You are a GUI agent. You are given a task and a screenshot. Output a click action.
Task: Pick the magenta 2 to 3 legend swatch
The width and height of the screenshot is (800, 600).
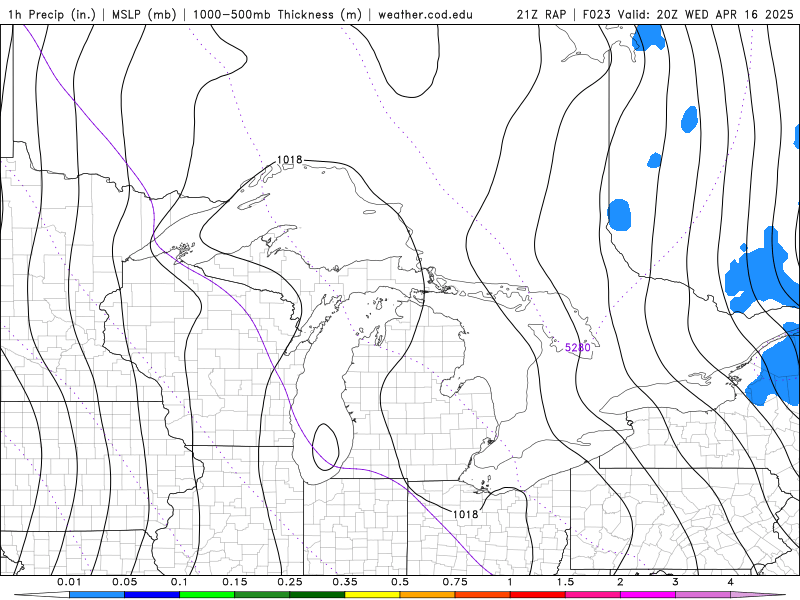(x=648, y=595)
